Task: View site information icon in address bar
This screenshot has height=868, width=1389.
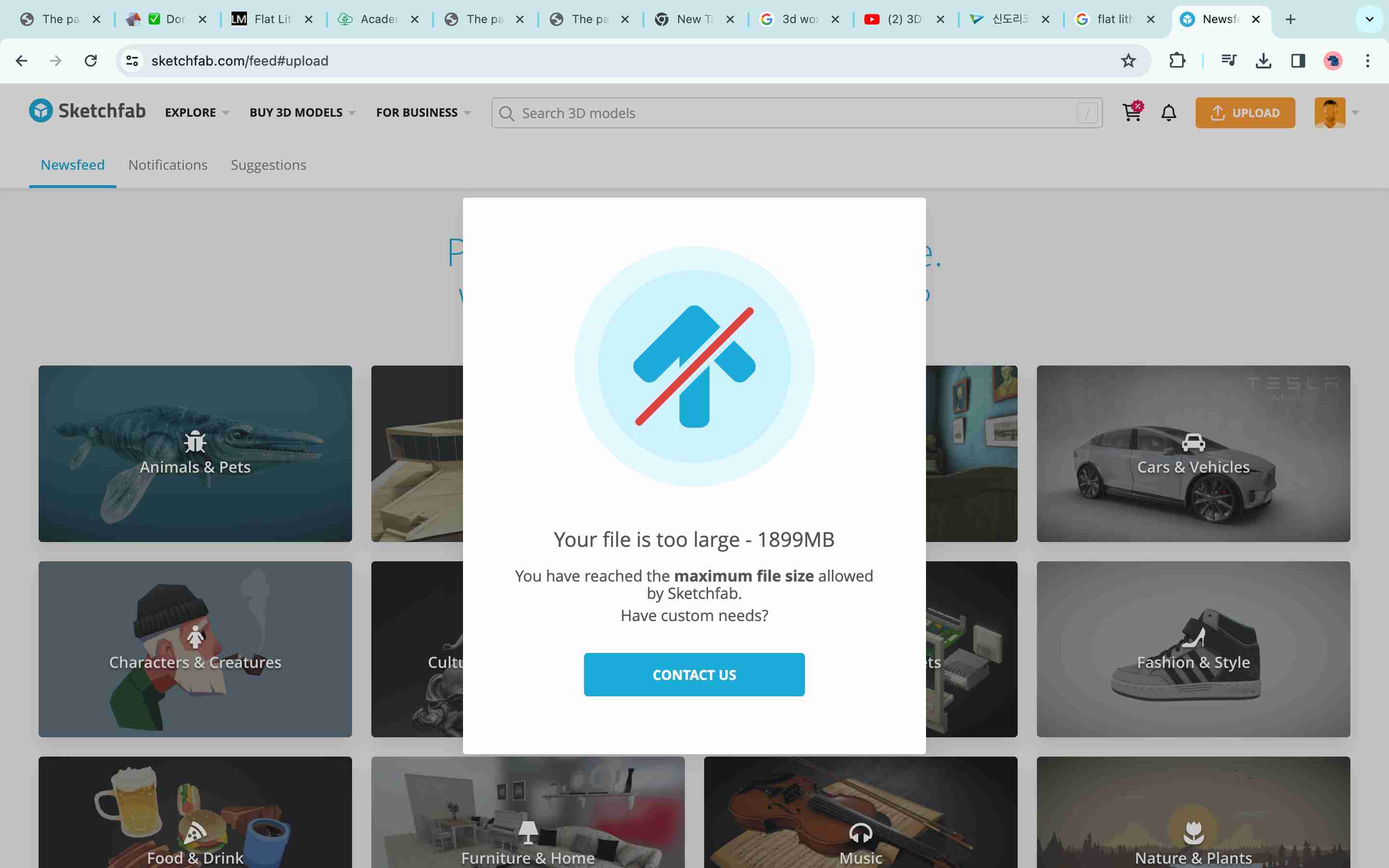Action: click(132, 60)
